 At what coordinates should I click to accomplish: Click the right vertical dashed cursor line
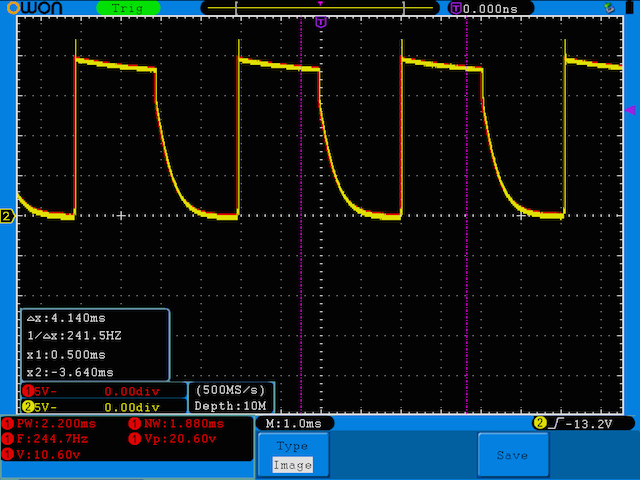point(467,215)
